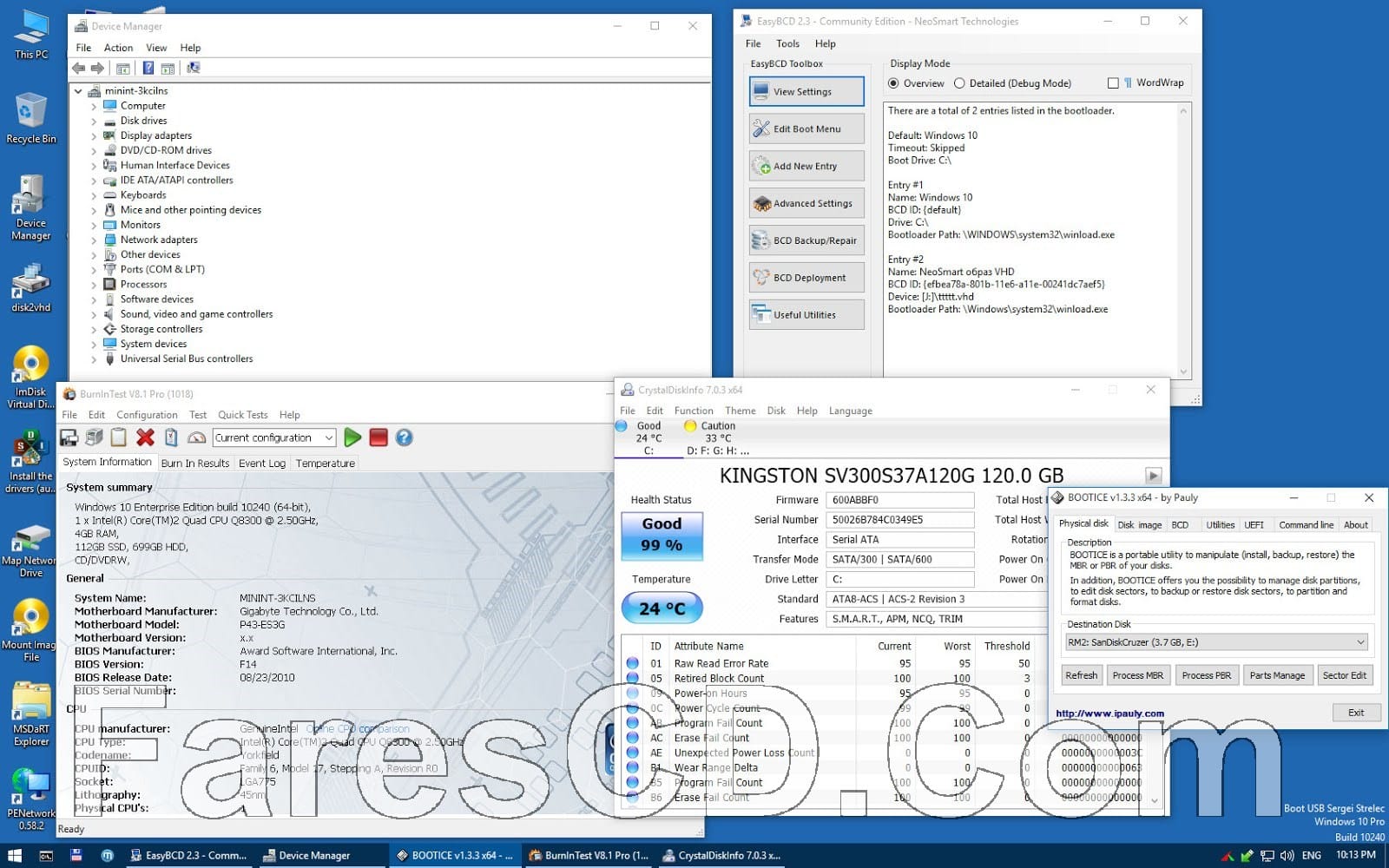Screen dimensions: 1389x868
Task: Switch to Disk image tab in BOOTICE
Action: [x=1139, y=524]
